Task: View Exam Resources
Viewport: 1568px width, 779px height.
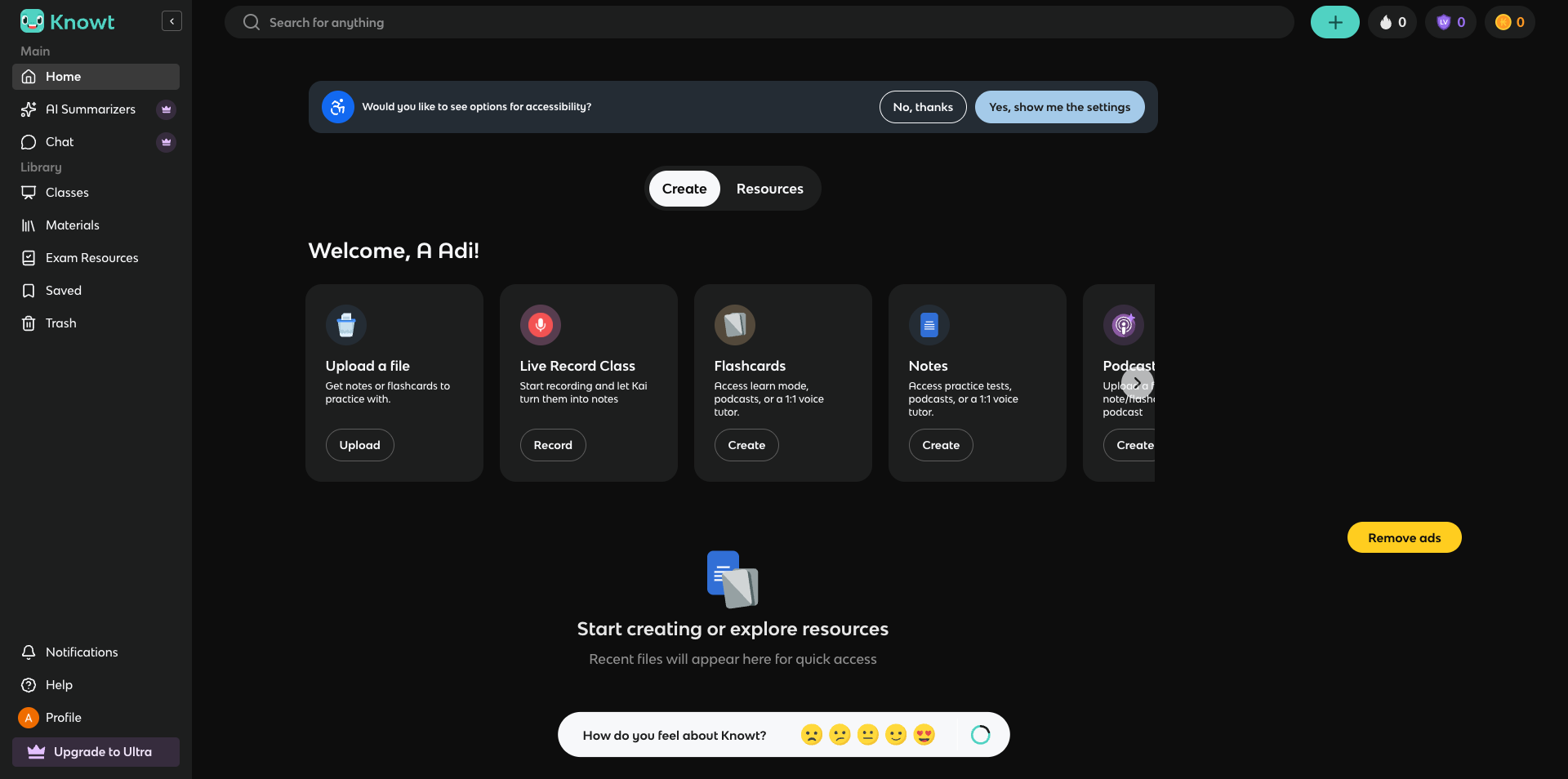Action: point(91,257)
